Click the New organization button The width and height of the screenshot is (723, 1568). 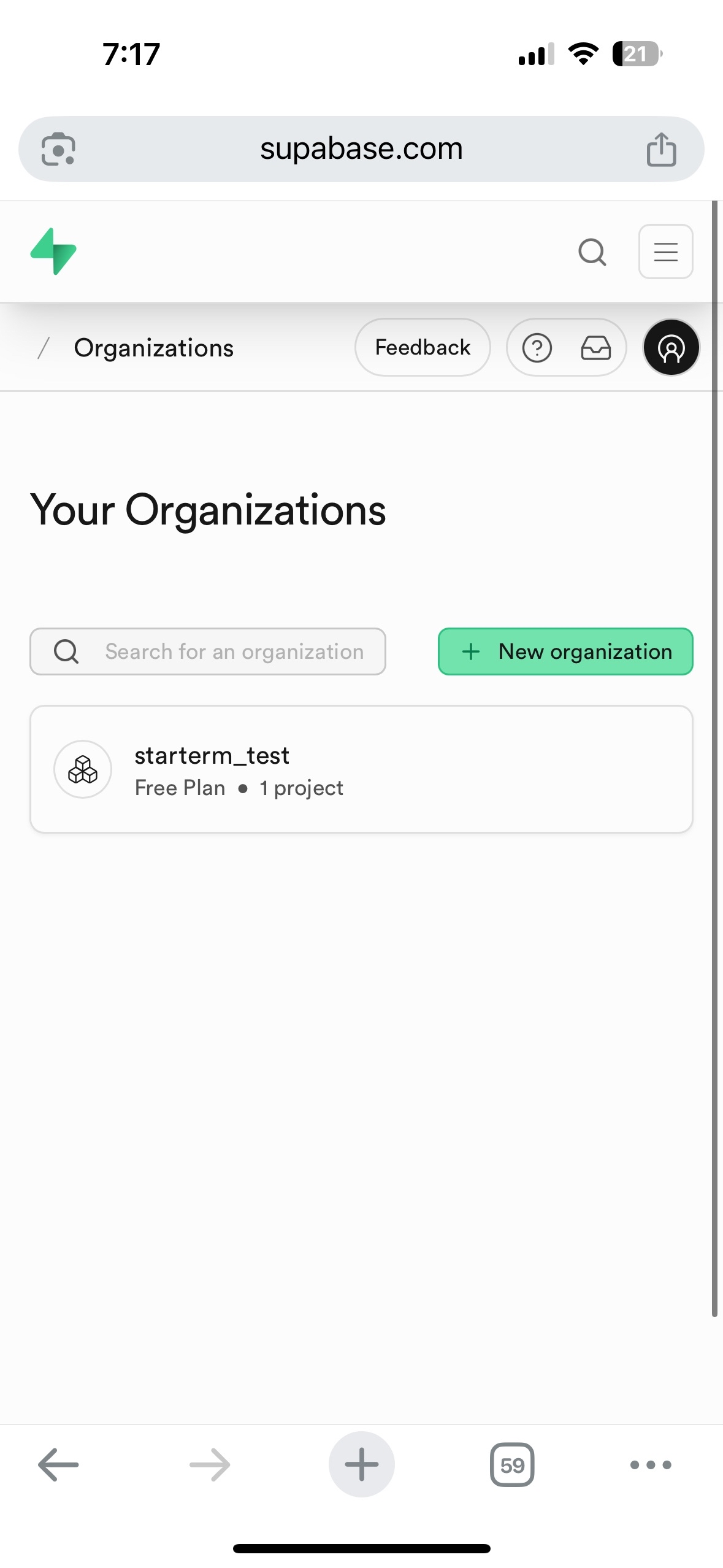pyautogui.click(x=565, y=651)
